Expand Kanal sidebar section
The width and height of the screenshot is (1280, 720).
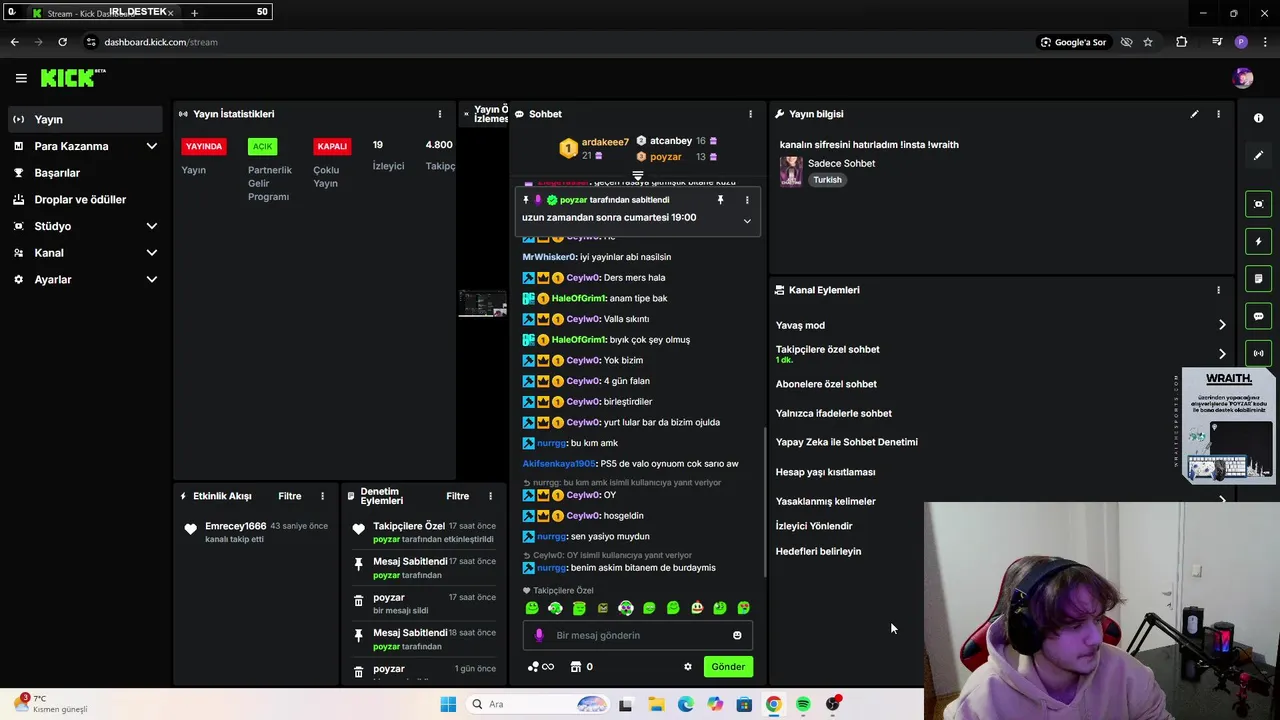[151, 253]
